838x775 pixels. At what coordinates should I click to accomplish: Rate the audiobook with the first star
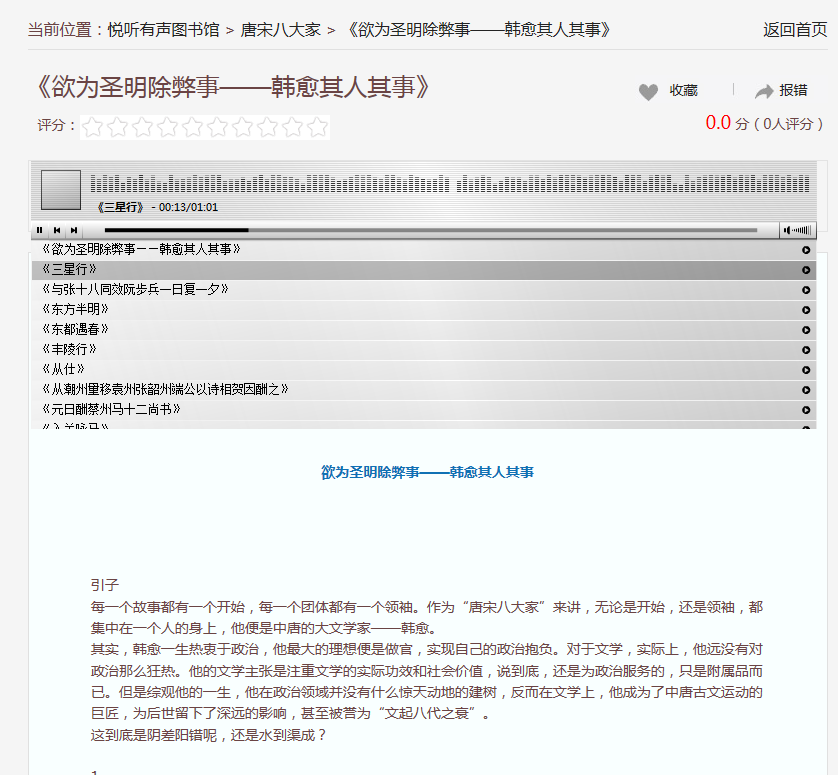point(93,127)
